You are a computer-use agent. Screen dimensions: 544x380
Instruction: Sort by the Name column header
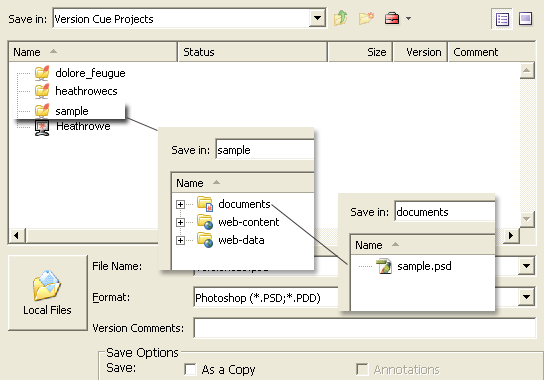93,52
